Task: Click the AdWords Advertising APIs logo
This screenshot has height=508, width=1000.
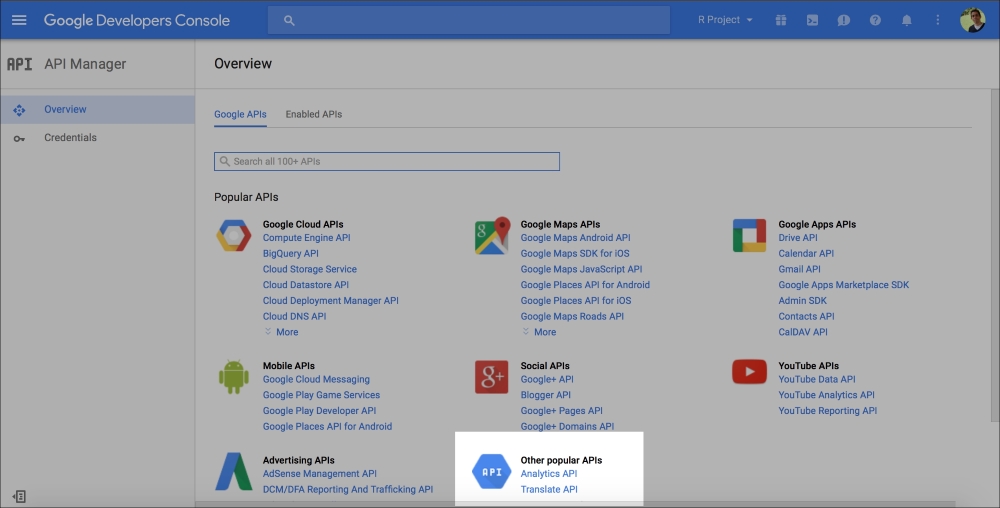Action: pos(233,472)
